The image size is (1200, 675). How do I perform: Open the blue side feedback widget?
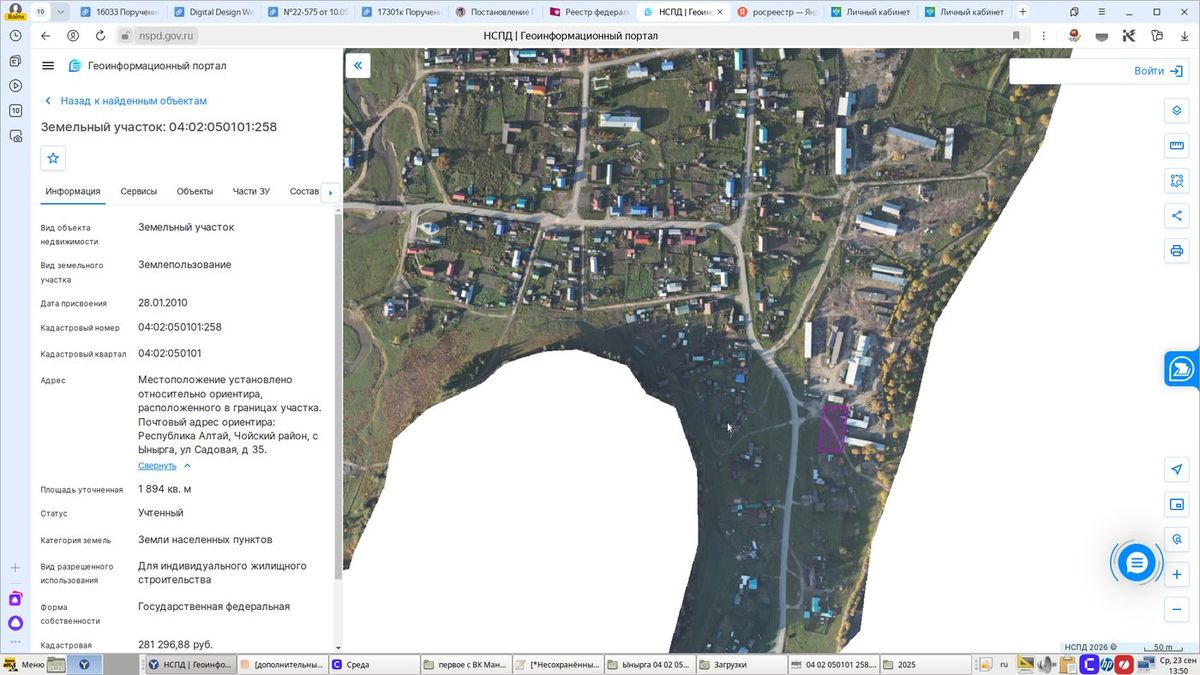[1182, 368]
